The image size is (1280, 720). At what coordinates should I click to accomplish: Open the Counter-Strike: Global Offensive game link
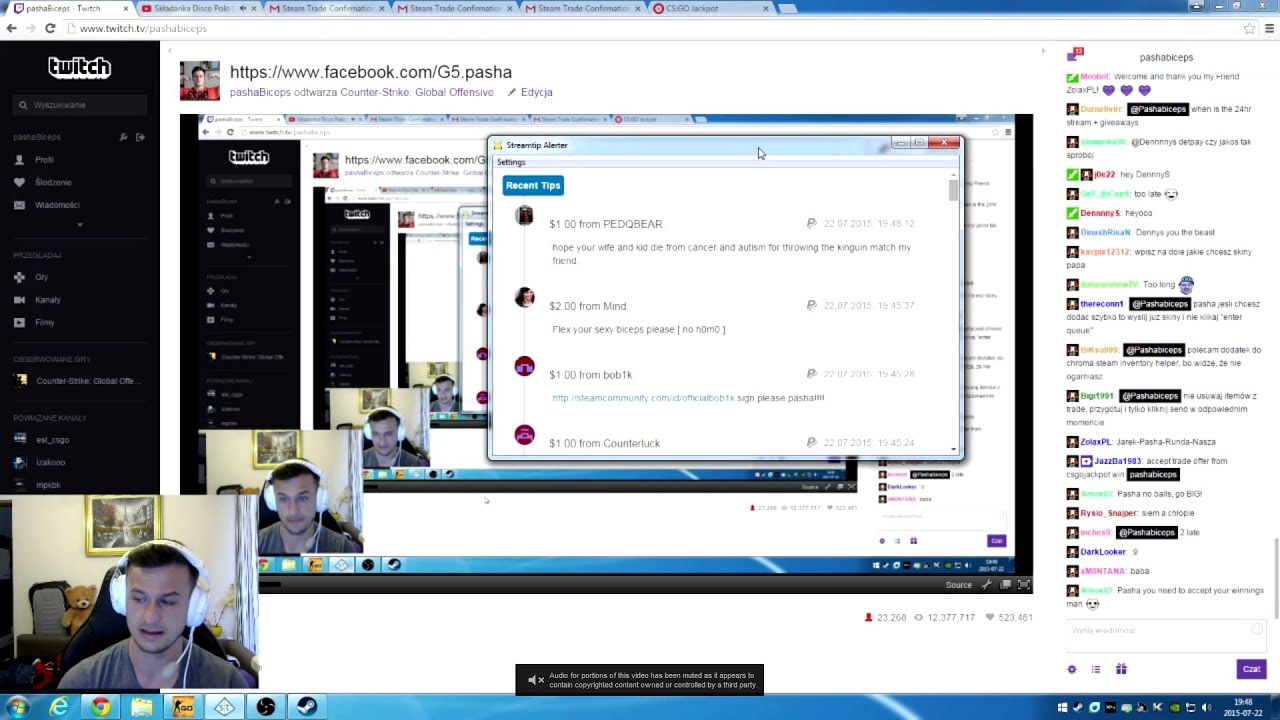[x=416, y=92]
